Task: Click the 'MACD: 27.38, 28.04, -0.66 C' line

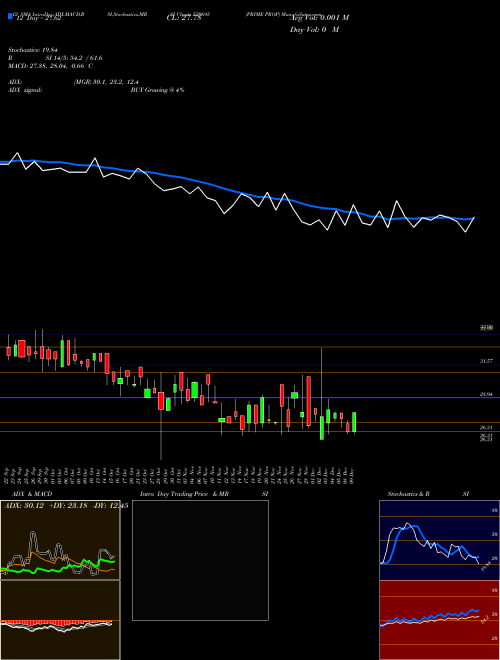Action: [50, 66]
